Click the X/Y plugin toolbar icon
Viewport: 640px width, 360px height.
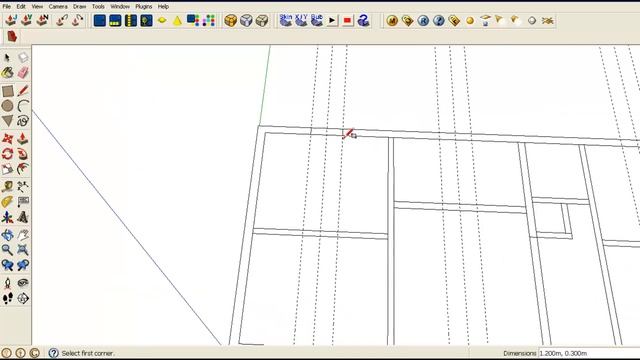click(301, 20)
